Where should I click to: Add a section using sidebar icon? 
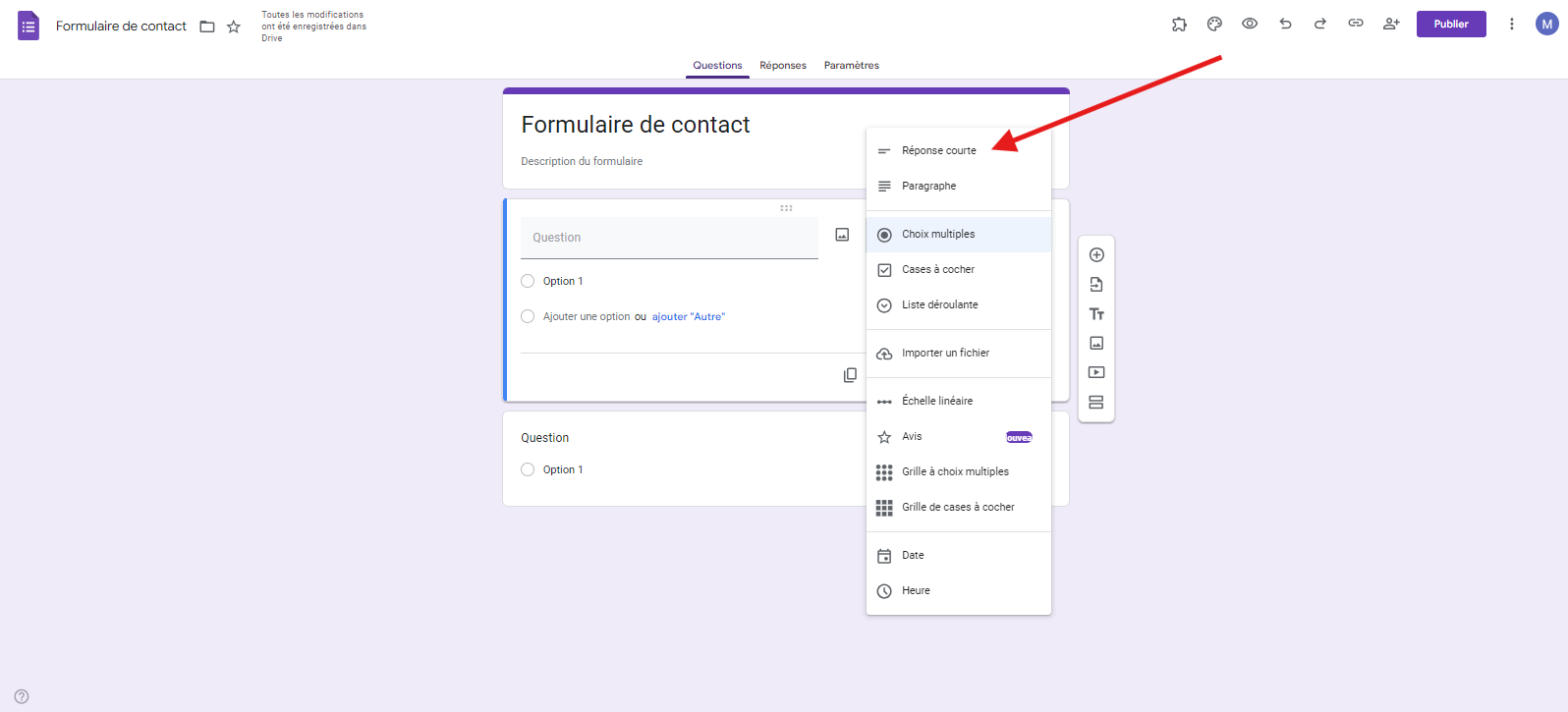click(1096, 403)
